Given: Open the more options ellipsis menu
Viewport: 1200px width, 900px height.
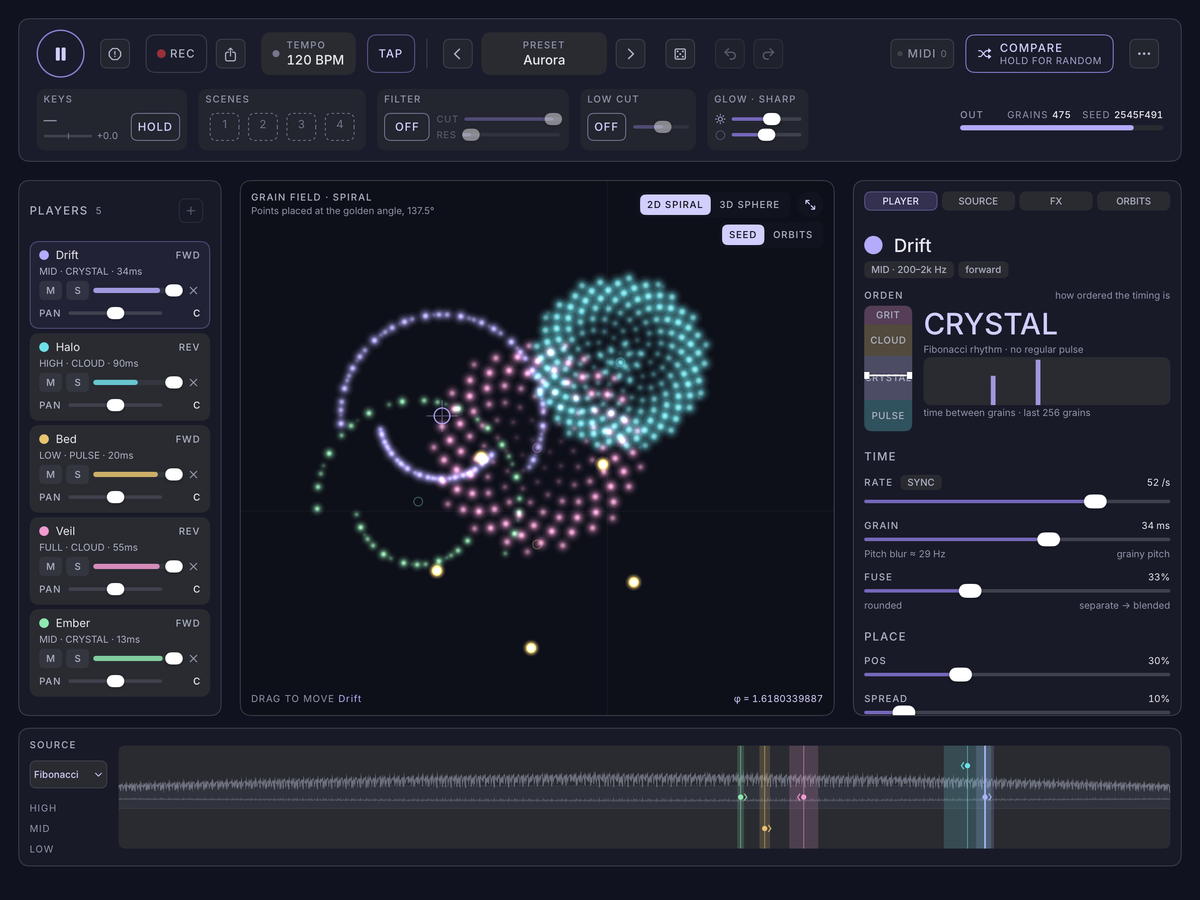Looking at the screenshot, I should (x=1144, y=54).
